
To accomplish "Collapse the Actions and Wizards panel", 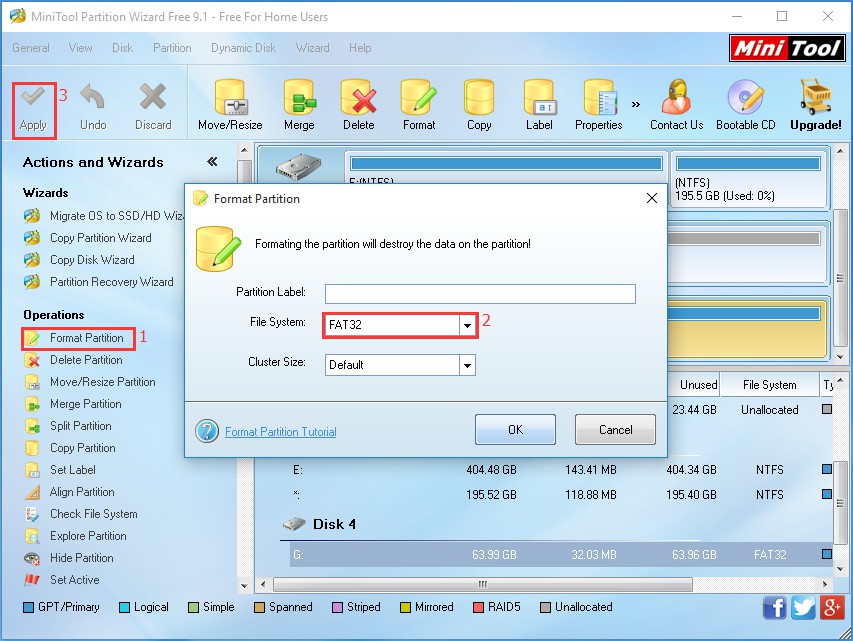I will coord(212,162).
